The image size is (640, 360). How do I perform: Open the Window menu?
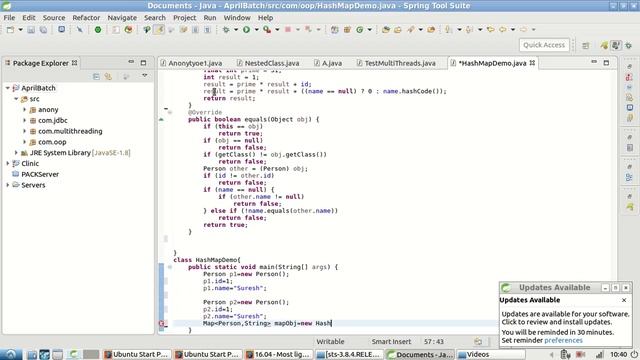pos(237,18)
